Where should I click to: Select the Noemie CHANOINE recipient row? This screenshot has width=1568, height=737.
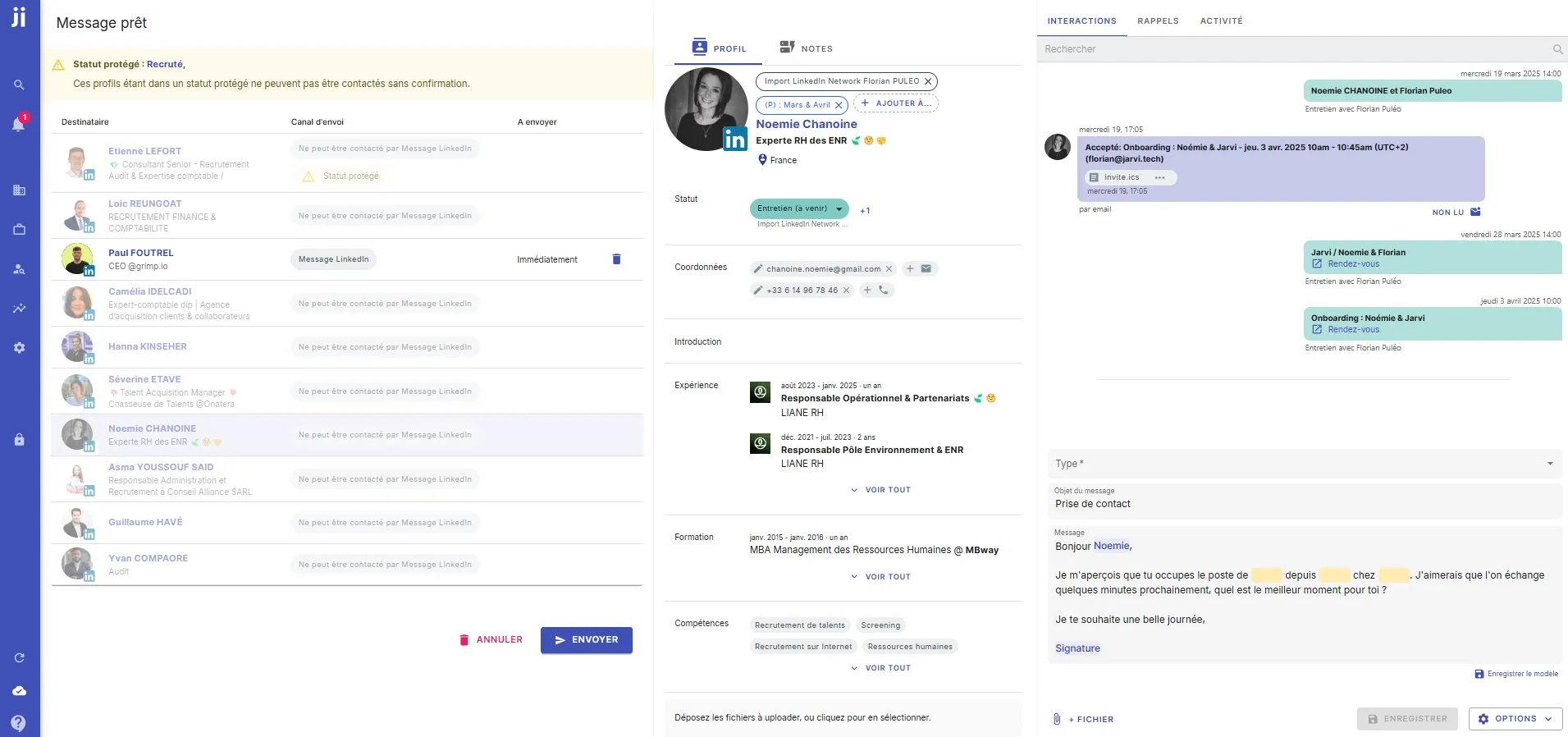pos(346,434)
